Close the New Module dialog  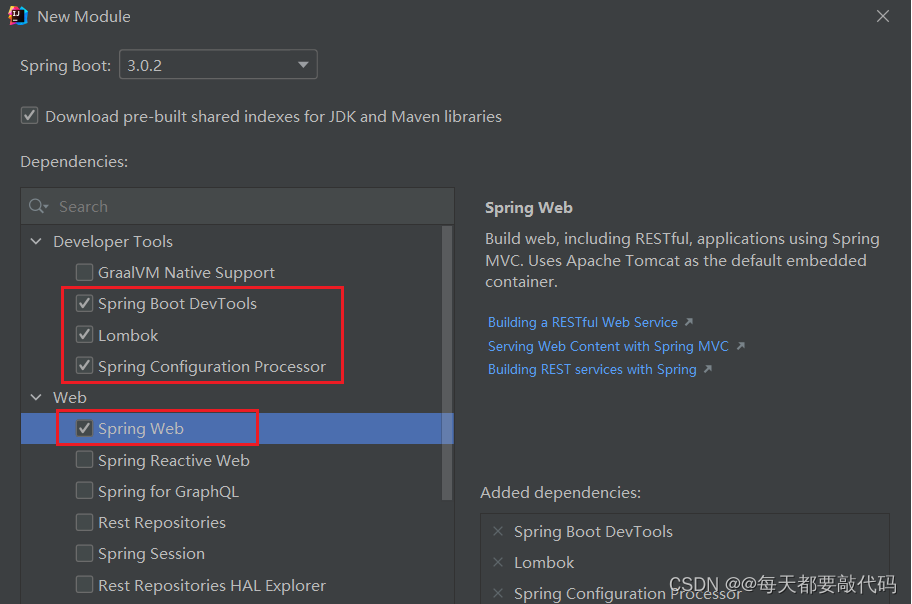tap(883, 16)
